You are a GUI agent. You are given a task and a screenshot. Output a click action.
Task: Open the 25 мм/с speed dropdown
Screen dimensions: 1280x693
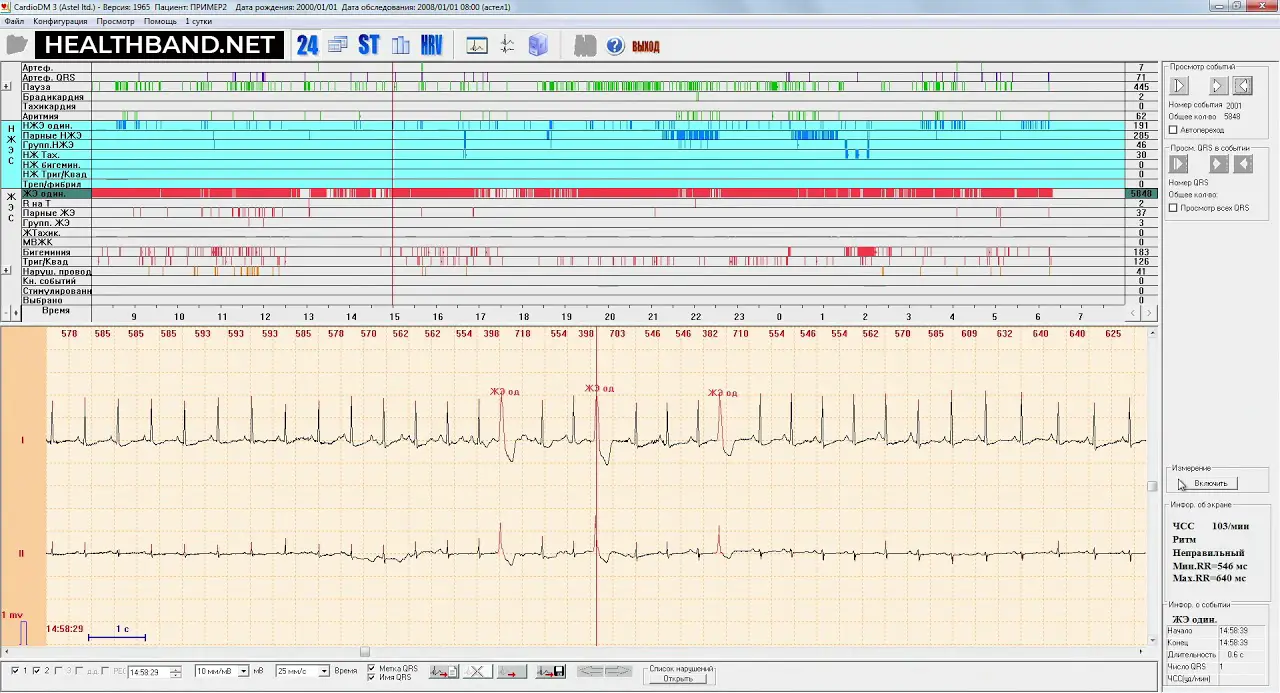(x=323, y=671)
